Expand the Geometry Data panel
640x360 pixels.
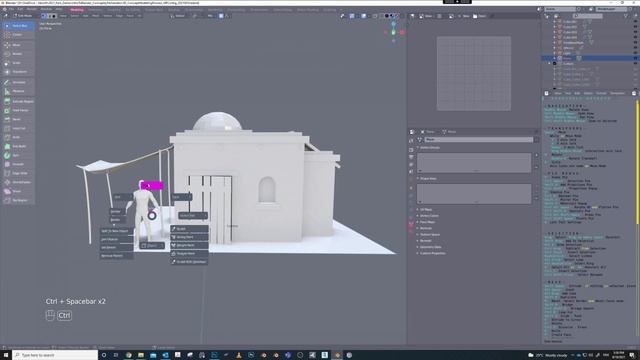(429, 247)
